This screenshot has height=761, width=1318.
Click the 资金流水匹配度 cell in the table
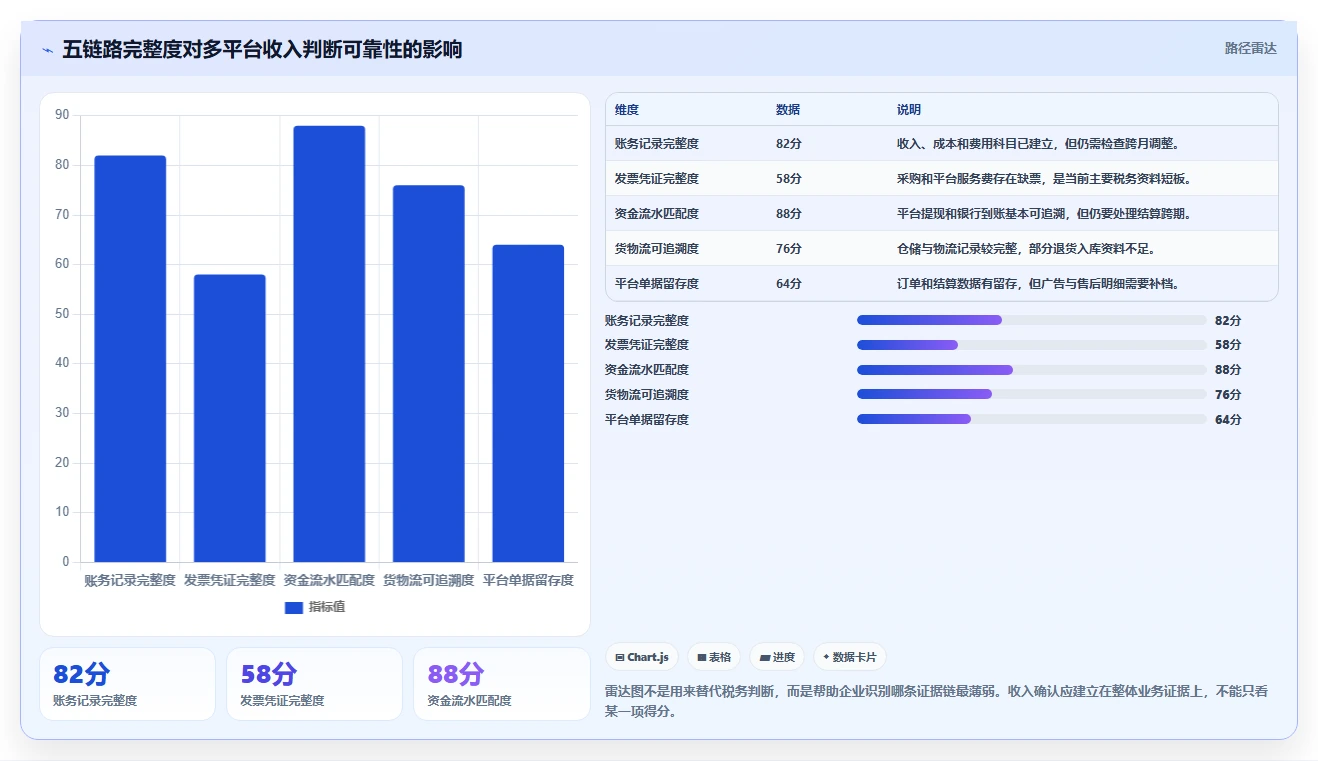[x=657, y=214]
